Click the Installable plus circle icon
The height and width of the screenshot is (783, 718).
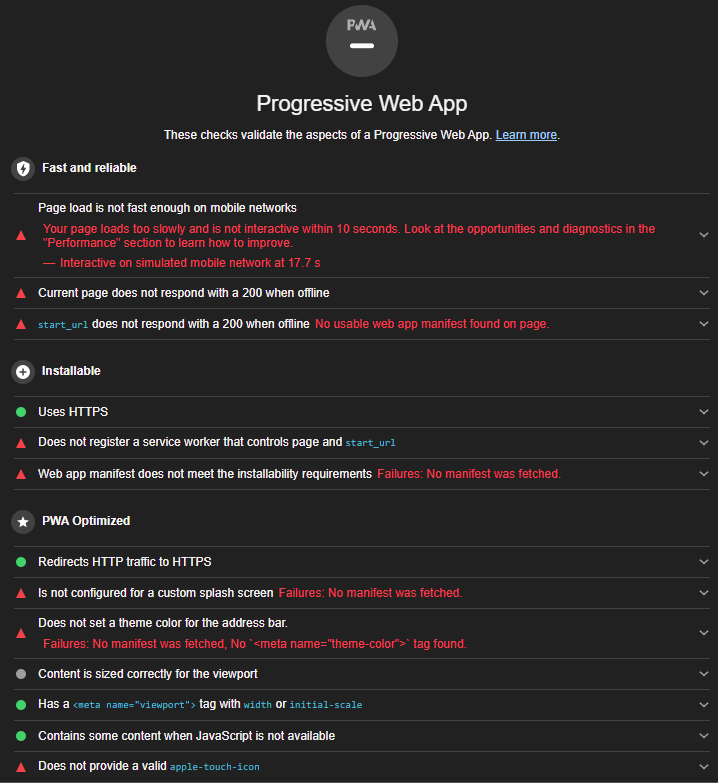23,372
